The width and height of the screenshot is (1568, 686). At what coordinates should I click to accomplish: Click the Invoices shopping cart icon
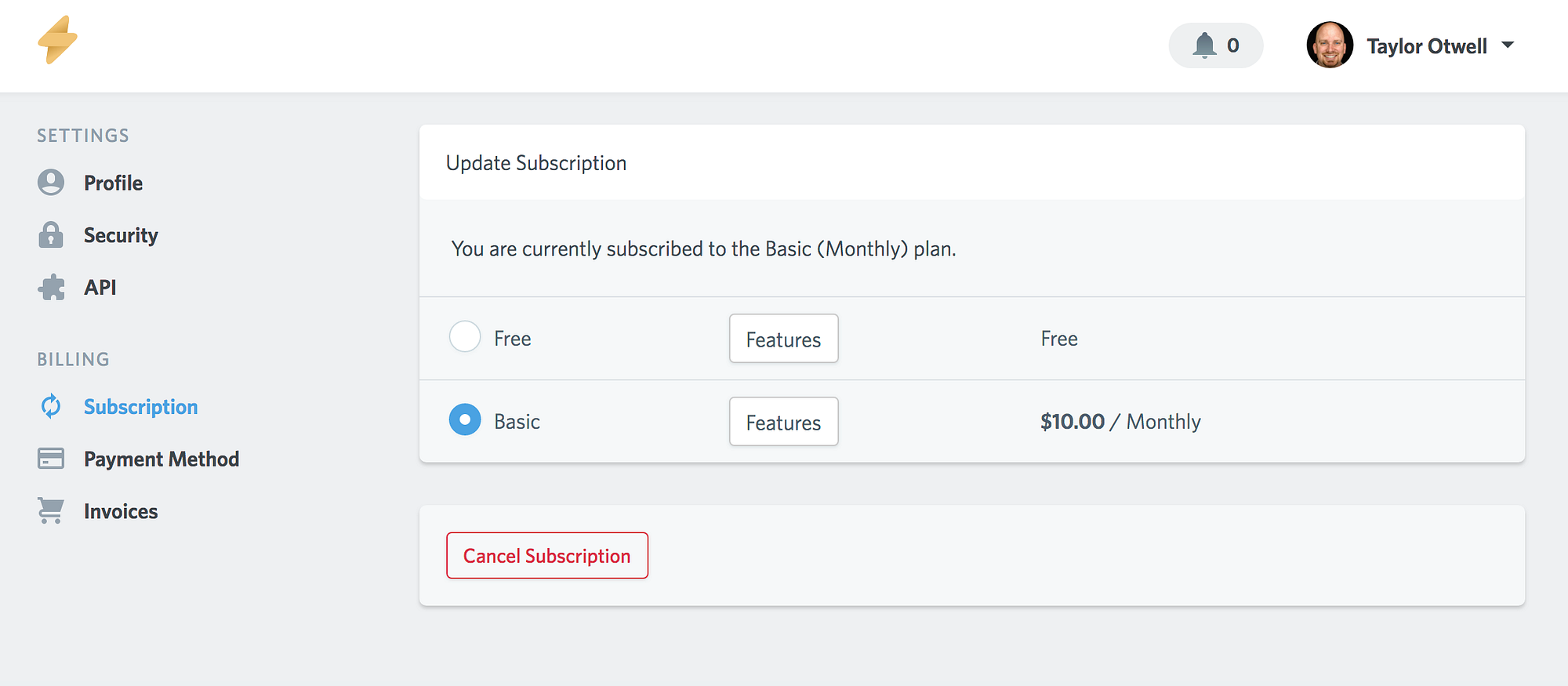(51, 511)
